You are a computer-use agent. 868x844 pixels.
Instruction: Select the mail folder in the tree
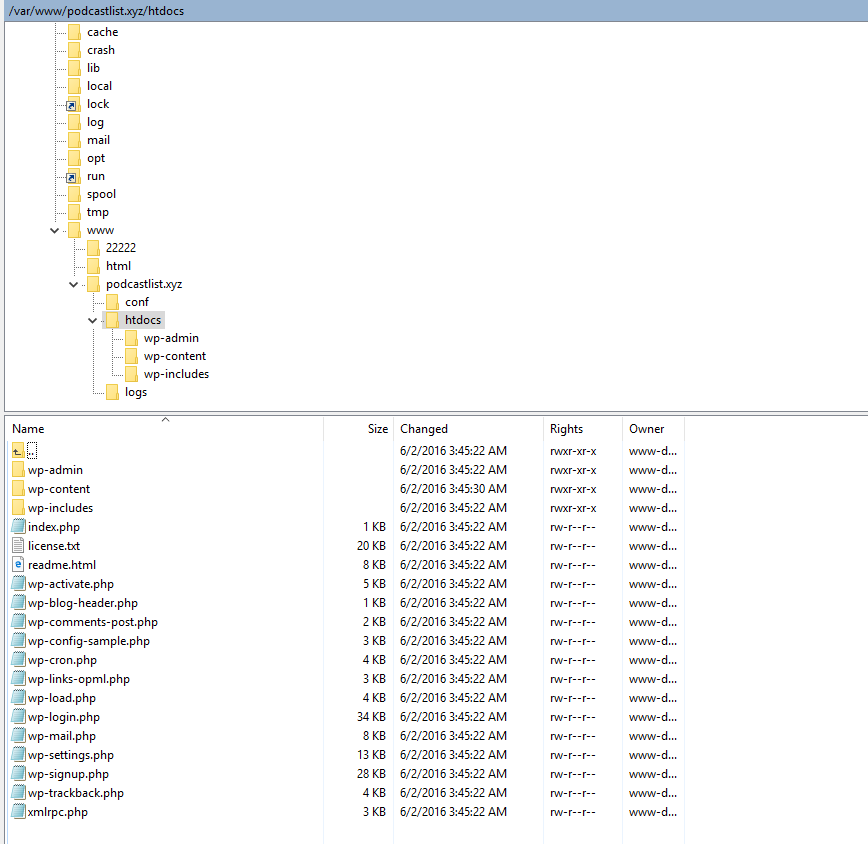pos(98,140)
